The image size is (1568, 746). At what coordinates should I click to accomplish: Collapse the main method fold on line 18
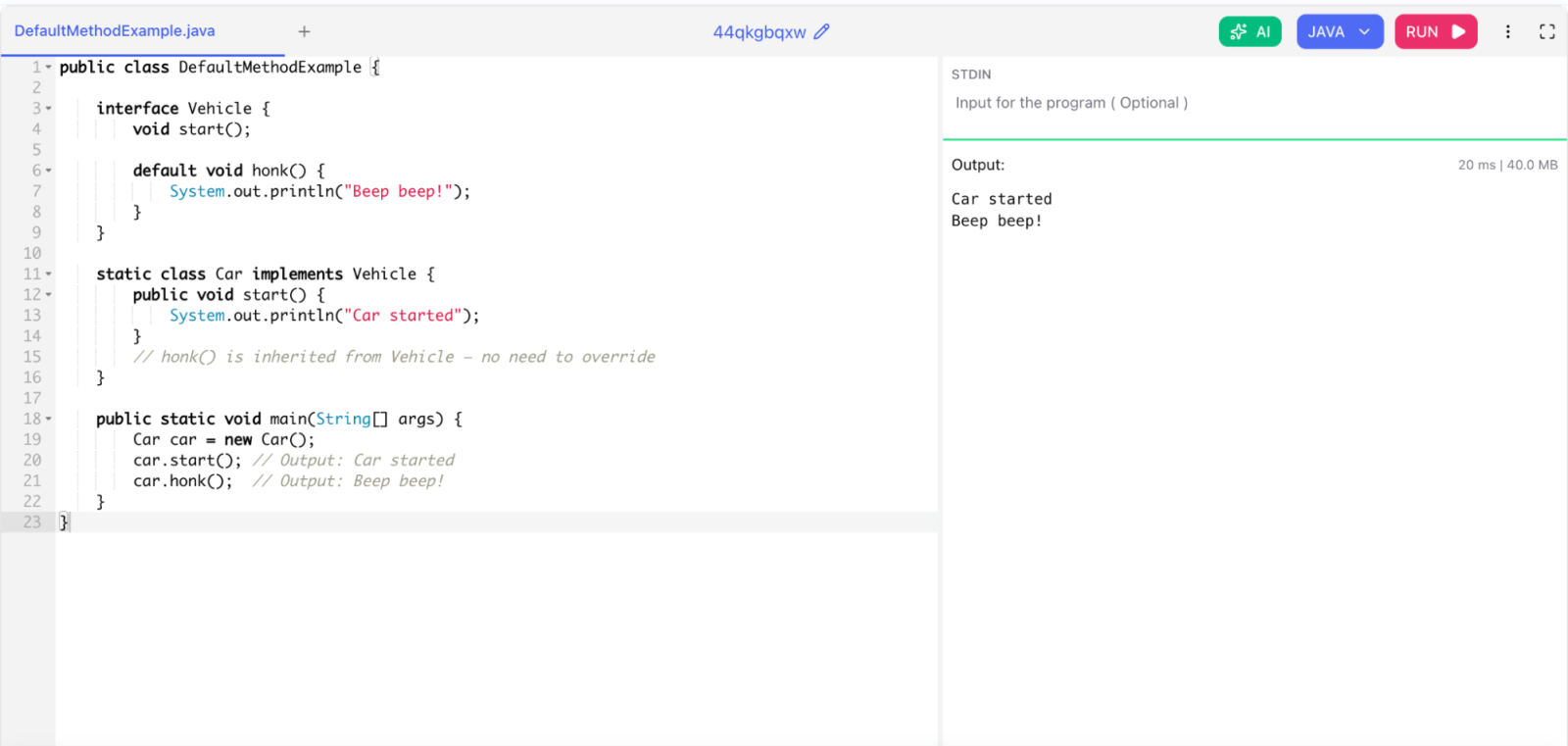(49, 419)
